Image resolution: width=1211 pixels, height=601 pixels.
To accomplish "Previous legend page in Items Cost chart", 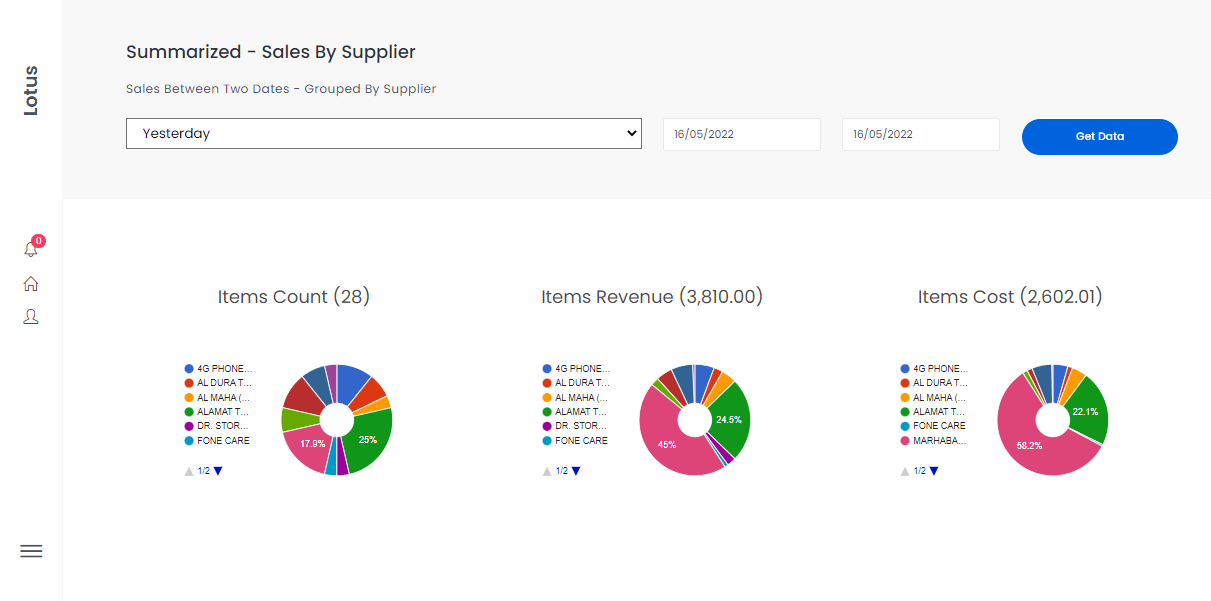I will 905,471.
